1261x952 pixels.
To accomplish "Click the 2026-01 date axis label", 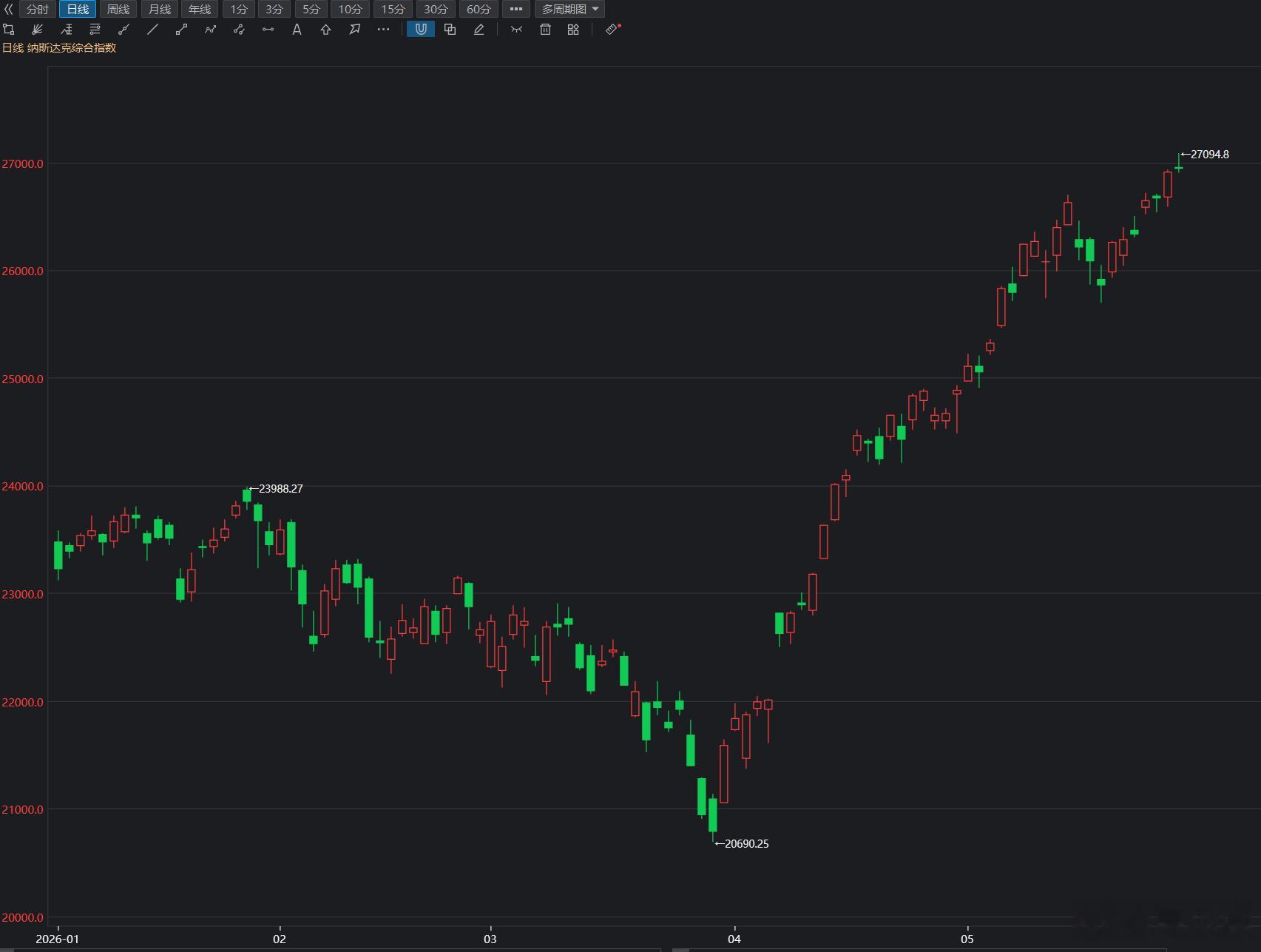I will pyautogui.click(x=58, y=939).
